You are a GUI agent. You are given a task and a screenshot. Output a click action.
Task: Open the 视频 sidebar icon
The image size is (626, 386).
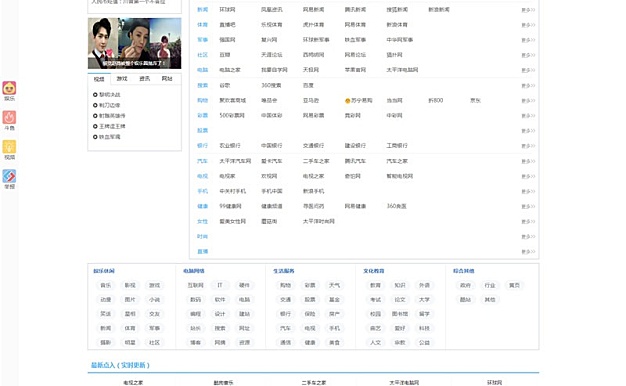[x=9, y=147]
